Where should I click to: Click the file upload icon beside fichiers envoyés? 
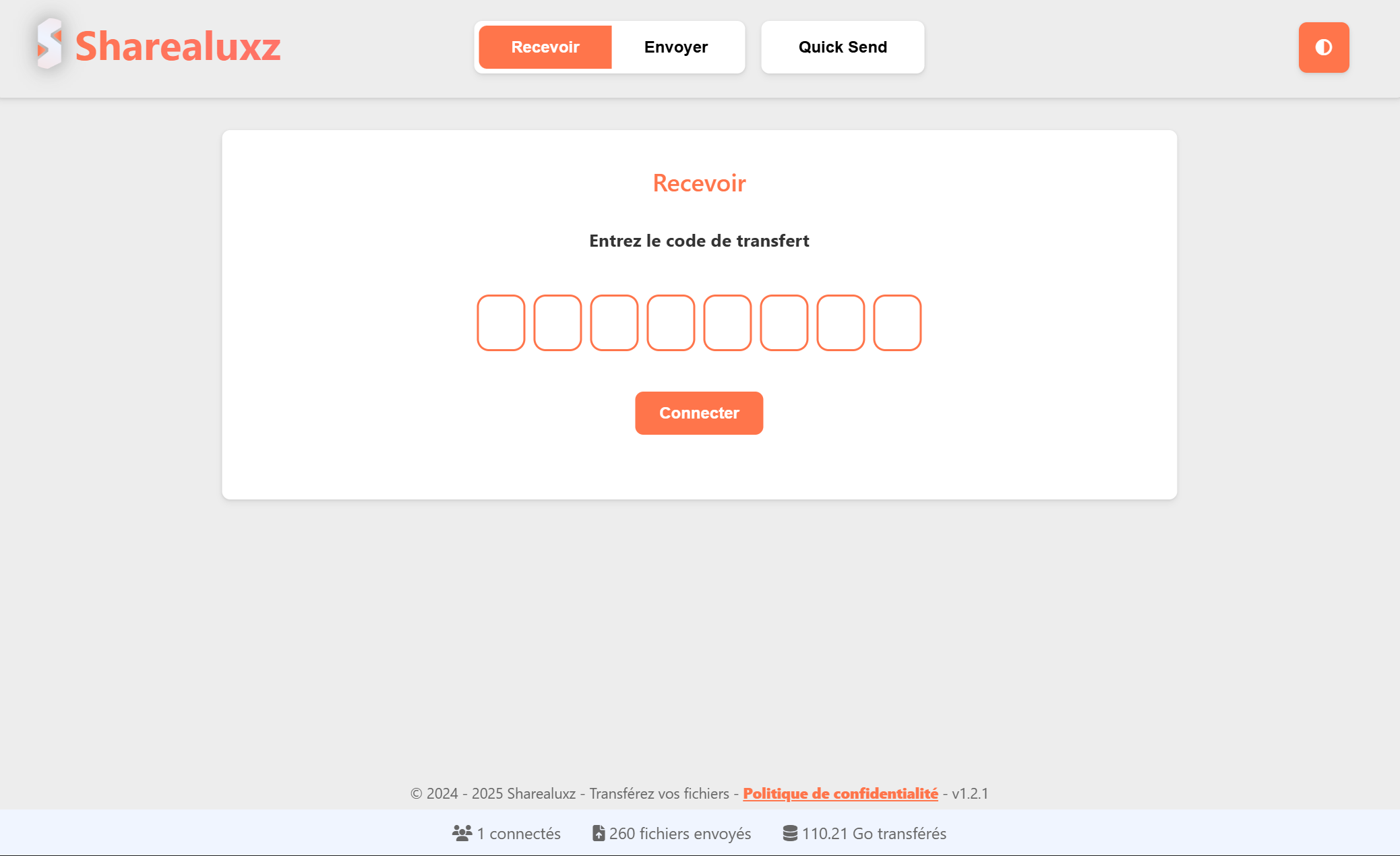point(599,833)
